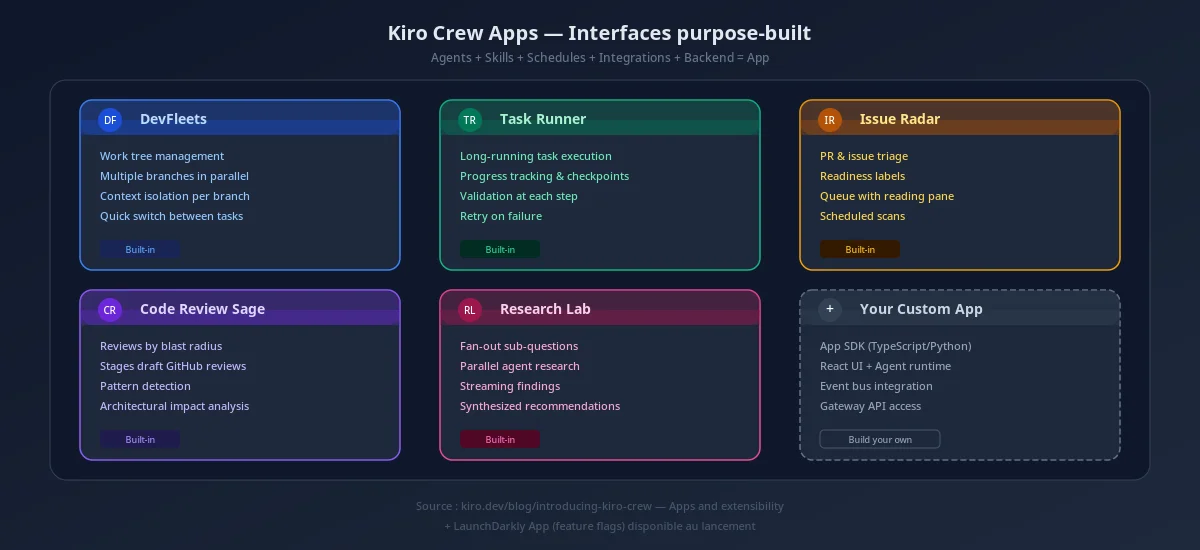Click Long-running task execution text
Image resolution: width=1200 pixels, height=550 pixels.
pos(536,156)
